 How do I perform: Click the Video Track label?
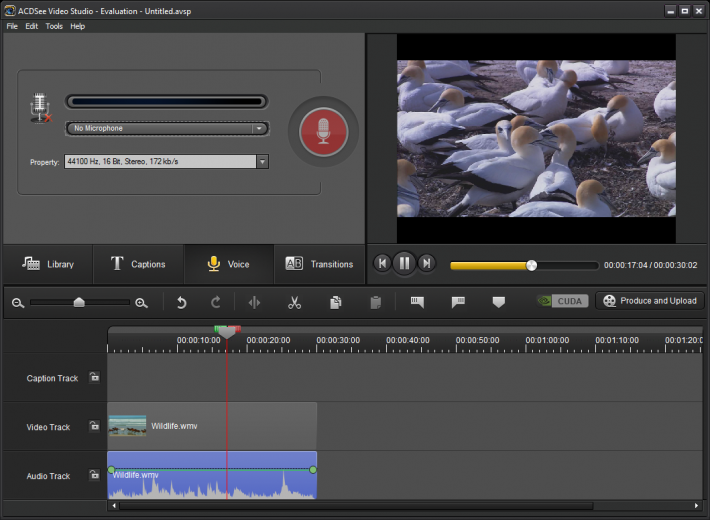(48, 427)
